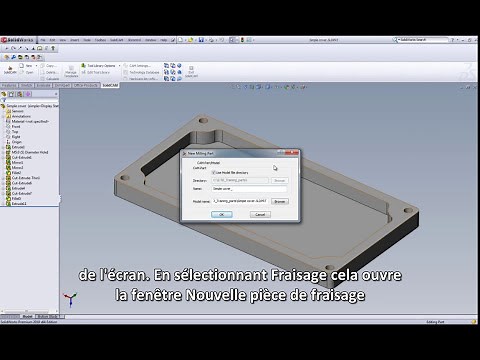Click the PropertyManager tab icon

(x=11, y=94)
